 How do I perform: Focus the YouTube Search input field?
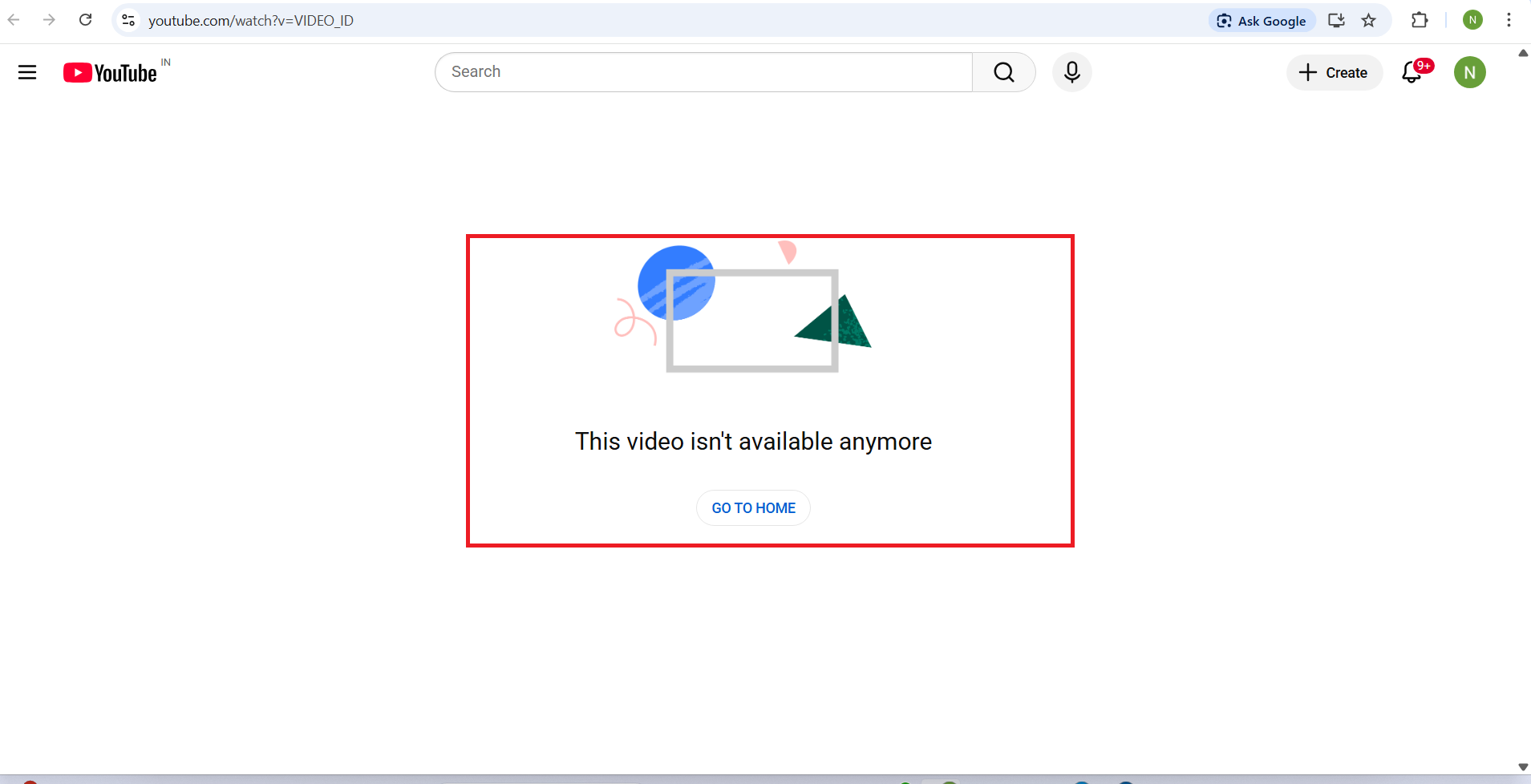pyautogui.click(x=703, y=72)
